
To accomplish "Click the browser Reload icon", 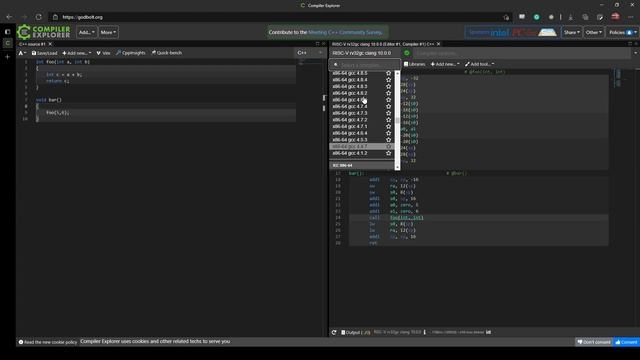I will (x=38, y=17).
